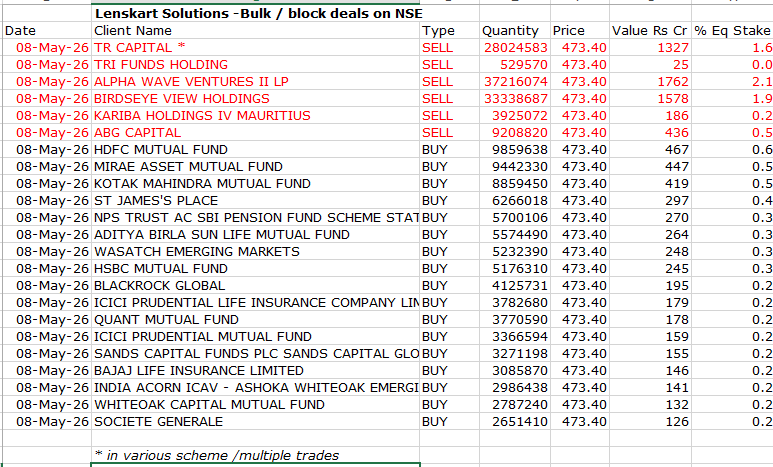Select 'SANDS CAPITAL FUNDS PLC' cell

(255, 354)
